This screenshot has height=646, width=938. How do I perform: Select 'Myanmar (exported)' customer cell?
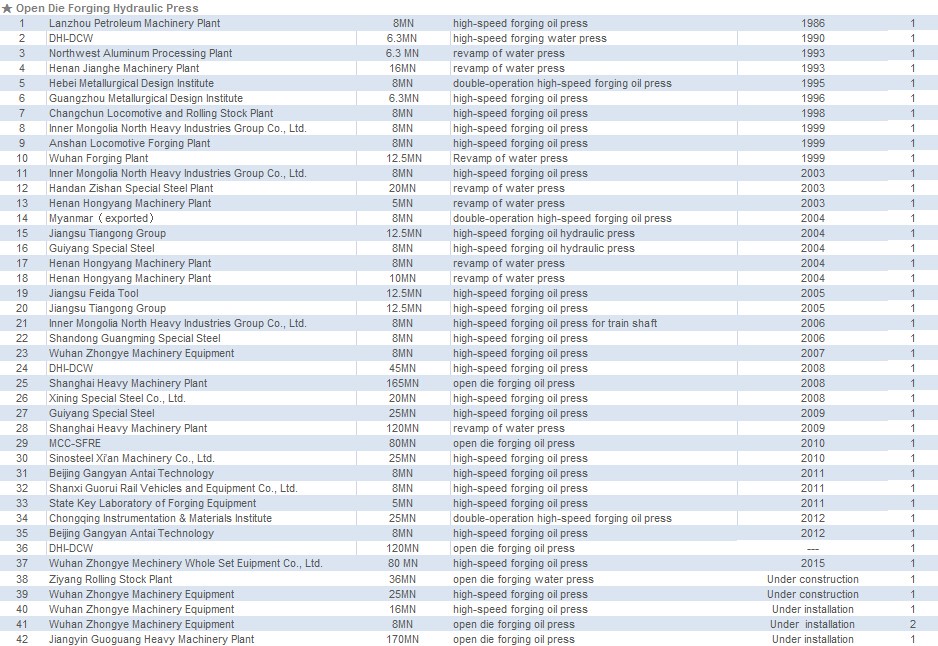tap(101, 218)
